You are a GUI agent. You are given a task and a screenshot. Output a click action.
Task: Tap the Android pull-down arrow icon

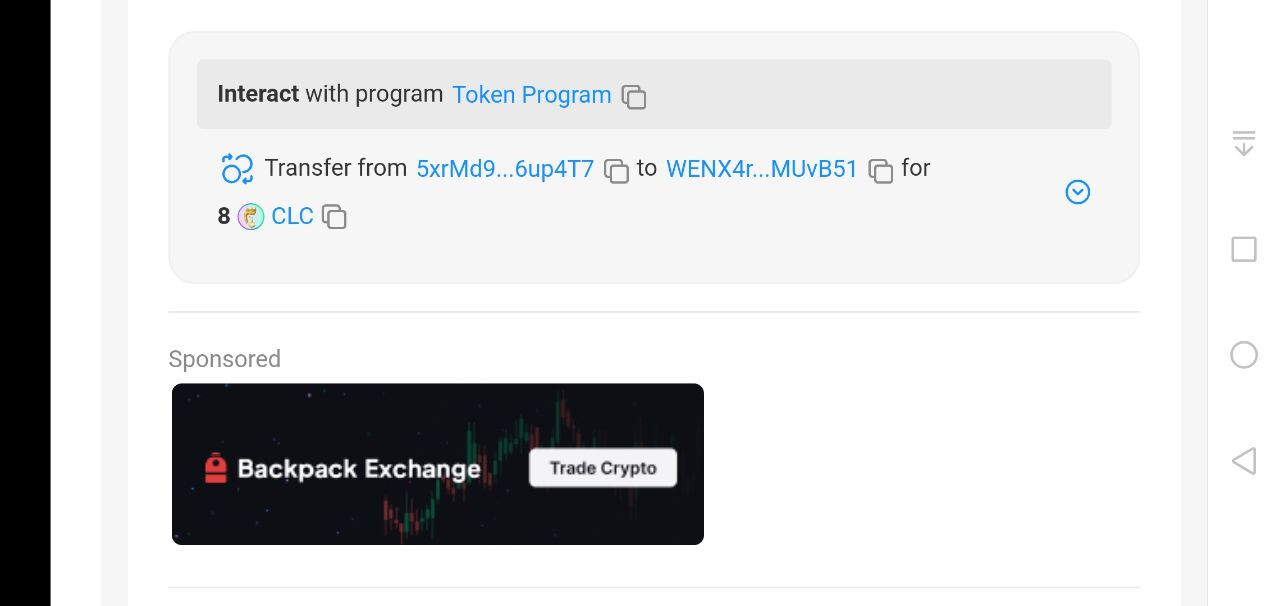[1243, 143]
